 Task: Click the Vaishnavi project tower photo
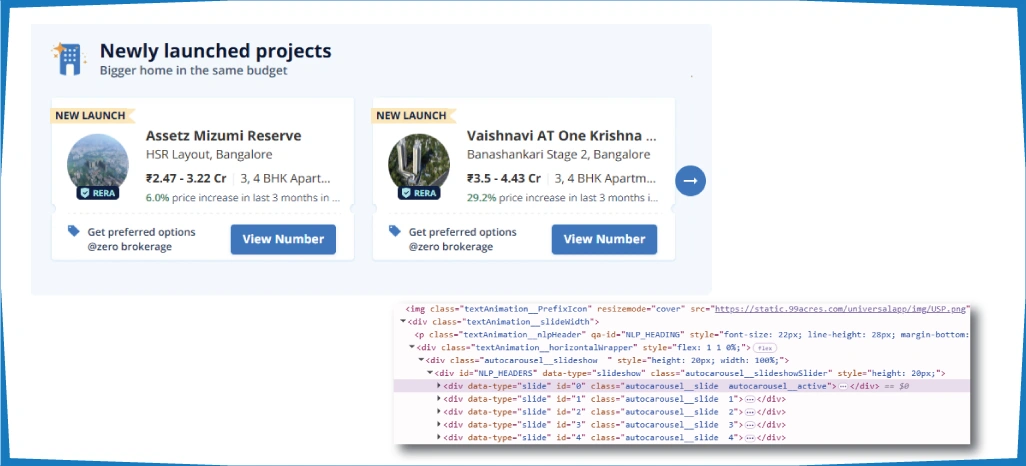[419, 162]
